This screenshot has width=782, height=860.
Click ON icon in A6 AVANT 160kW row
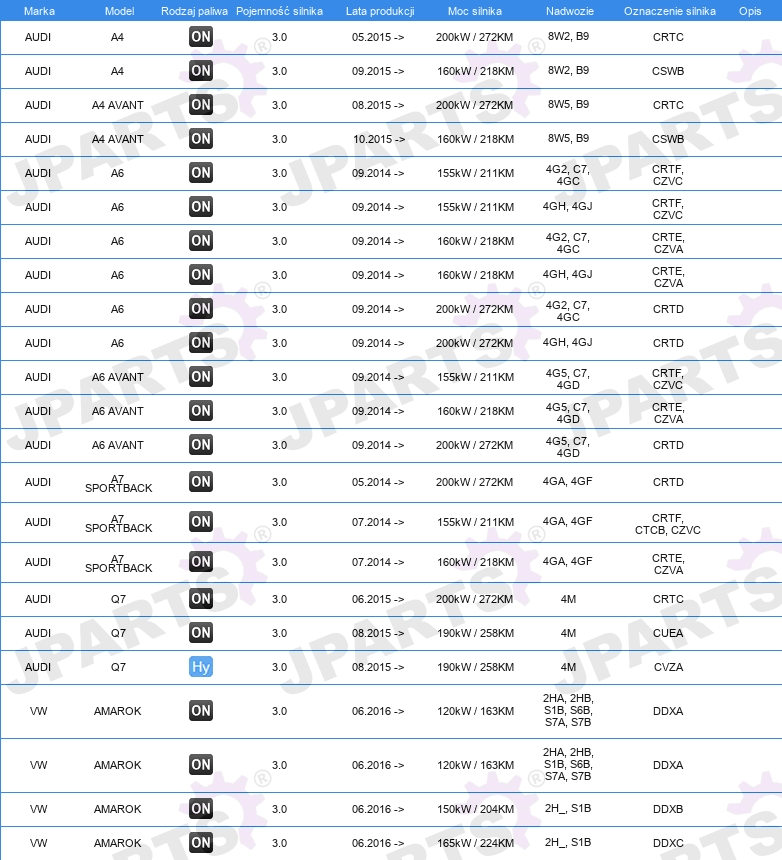(x=201, y=411)
